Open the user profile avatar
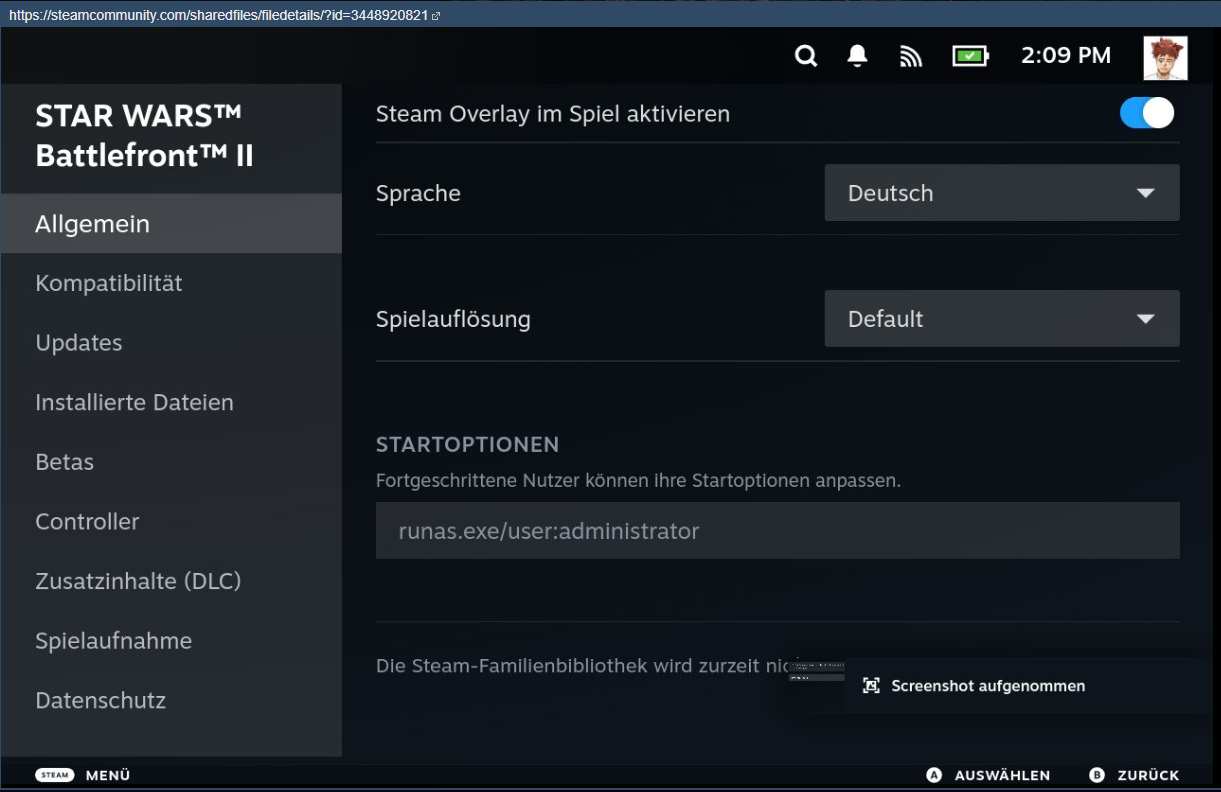The height and width of the screenshot is (792, 1221). pyautogui.click(x=1166, y=58)
